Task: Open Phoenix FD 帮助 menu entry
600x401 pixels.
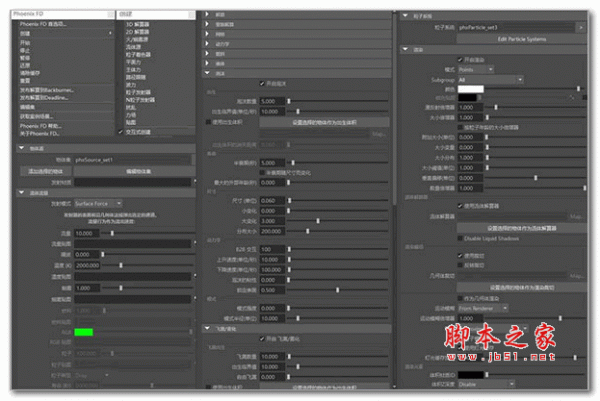Action: tap(41, 126)
